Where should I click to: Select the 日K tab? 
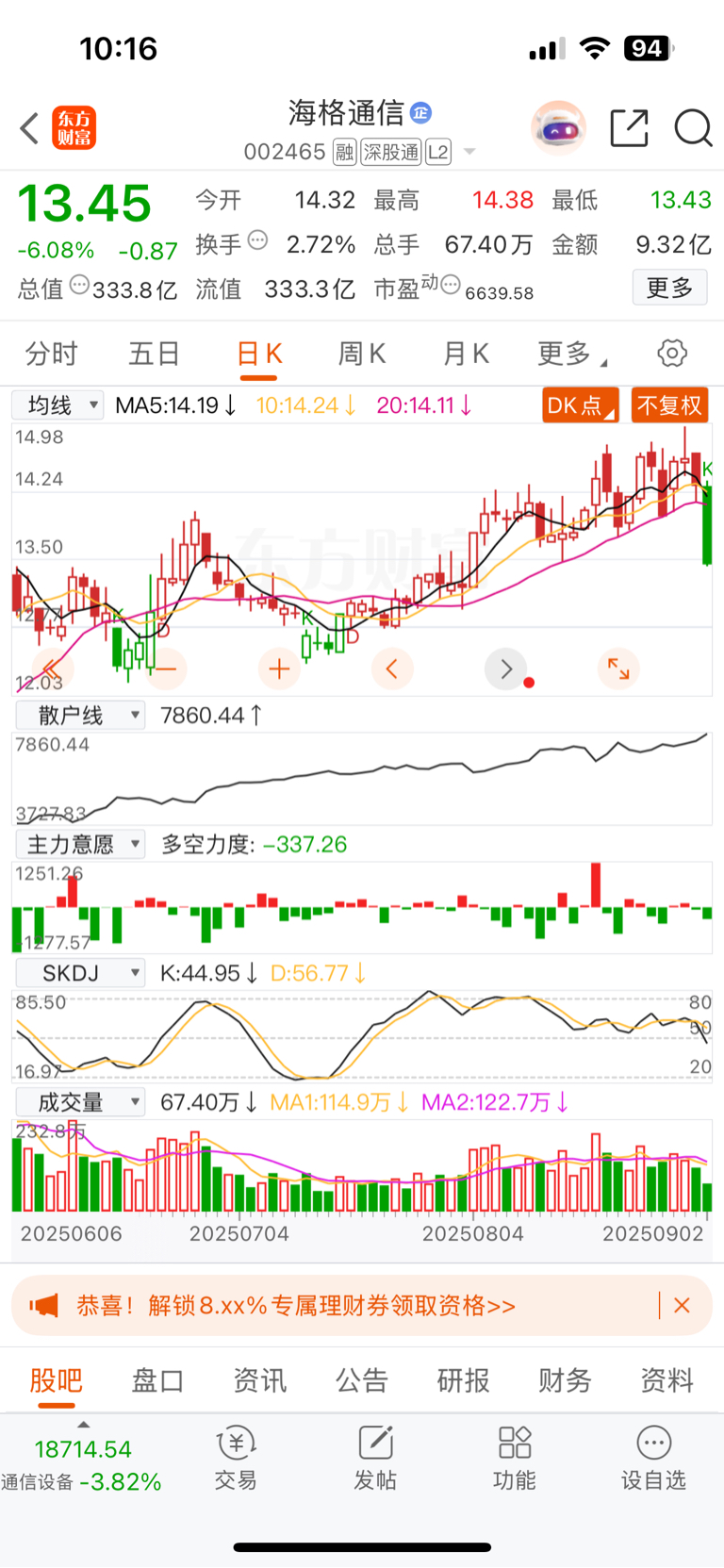click(259, 354)
